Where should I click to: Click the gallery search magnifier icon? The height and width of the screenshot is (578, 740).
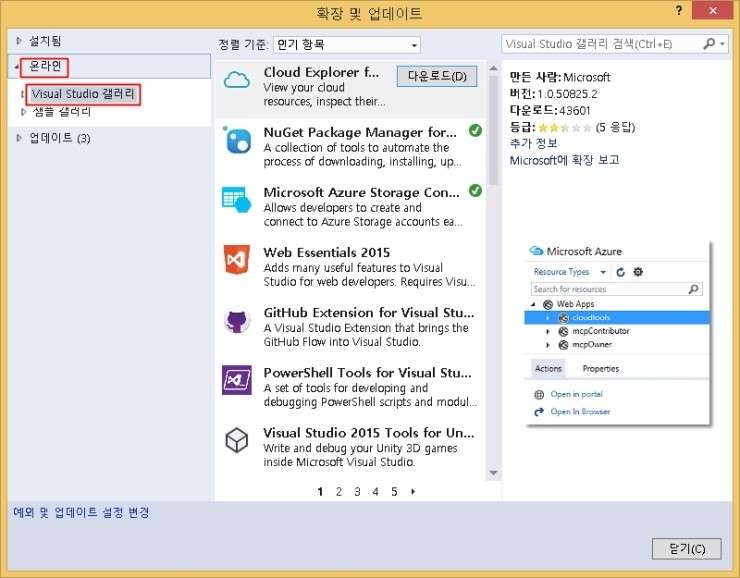pos(709,44)
